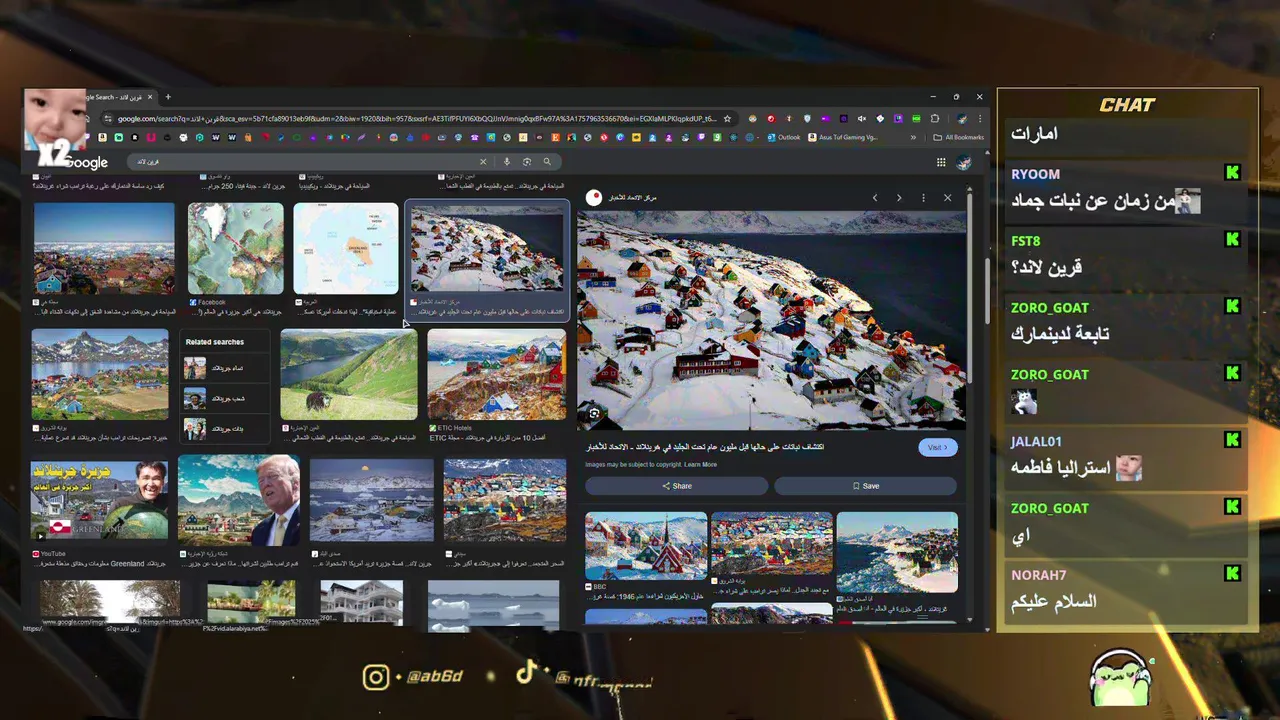Close the image preview panel
1280x720 pixels.
948,198
